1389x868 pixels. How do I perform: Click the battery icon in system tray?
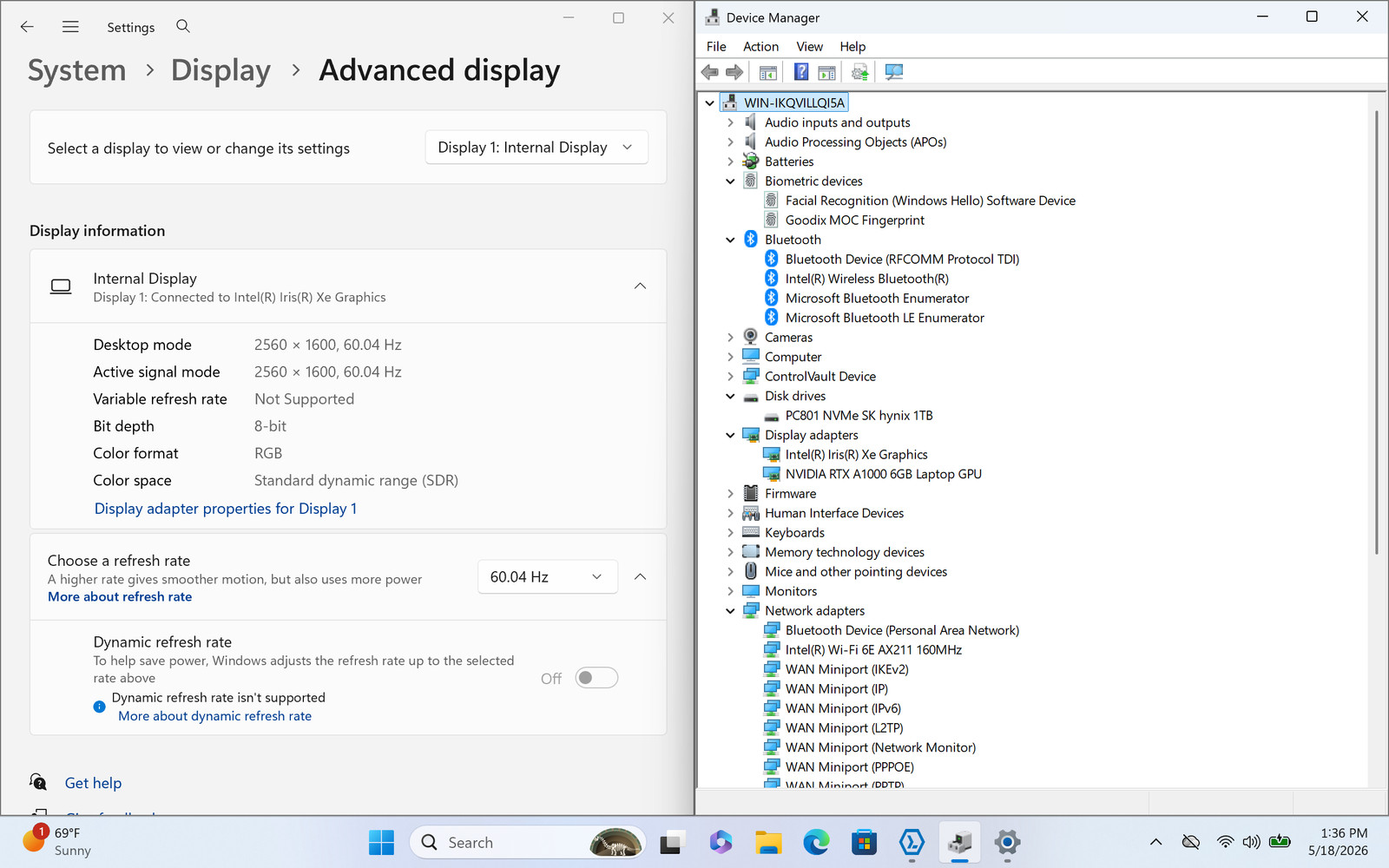click(1280, 841)
